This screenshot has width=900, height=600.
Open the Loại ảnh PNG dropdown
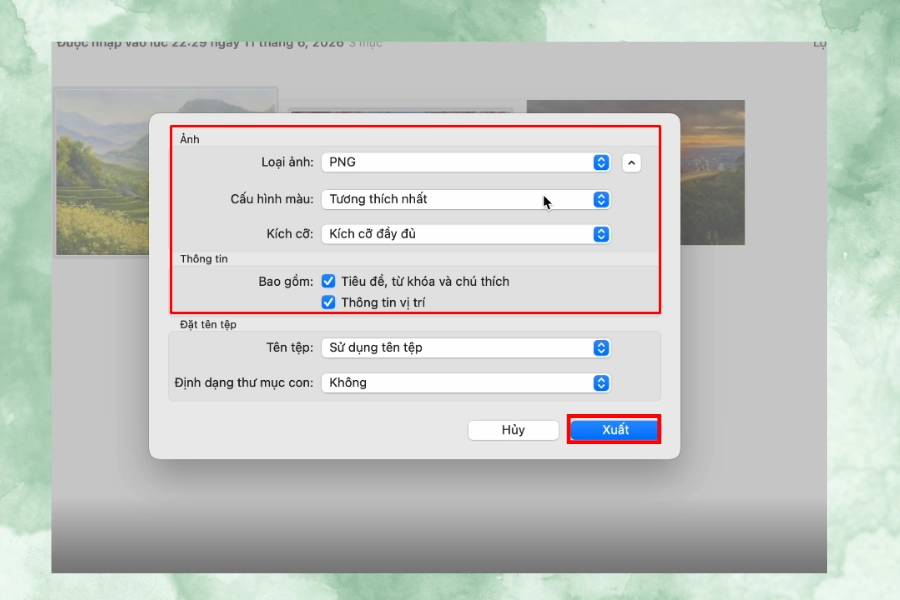[465, 162]
